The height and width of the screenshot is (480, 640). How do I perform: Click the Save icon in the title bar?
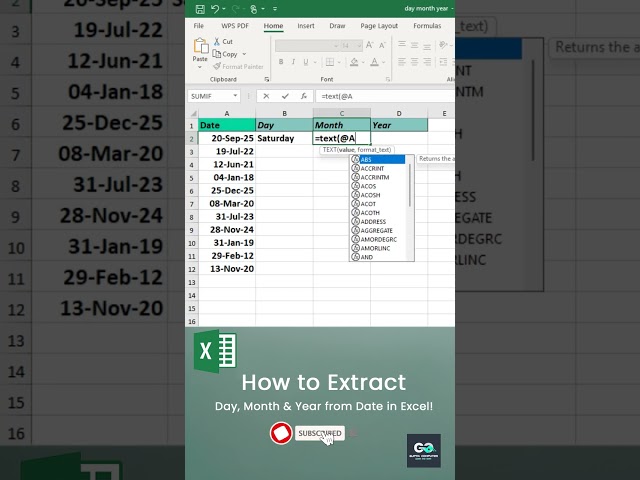pos(200,9)
